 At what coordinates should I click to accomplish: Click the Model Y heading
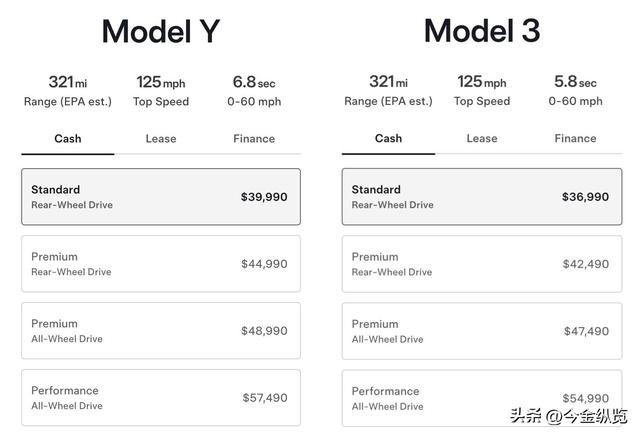[161, 32]
